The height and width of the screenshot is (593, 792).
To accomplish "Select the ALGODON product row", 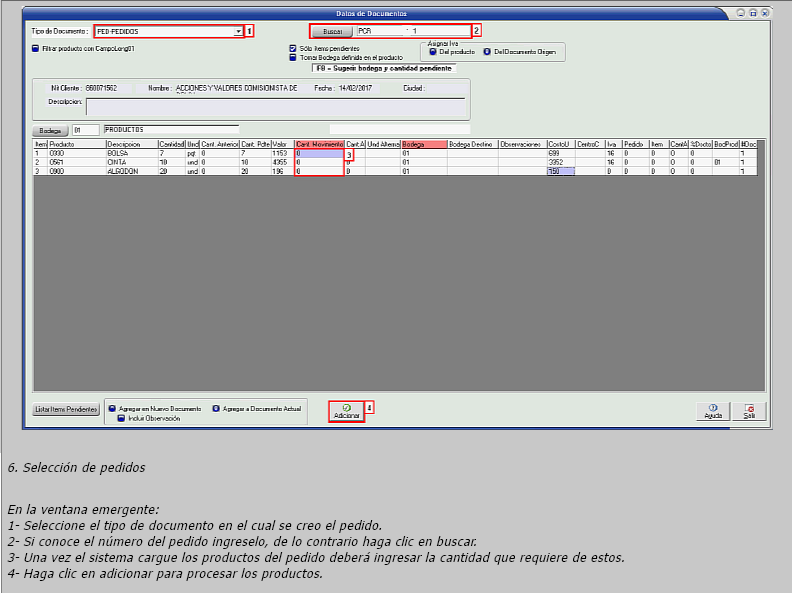I will click(x=125, y=171).
